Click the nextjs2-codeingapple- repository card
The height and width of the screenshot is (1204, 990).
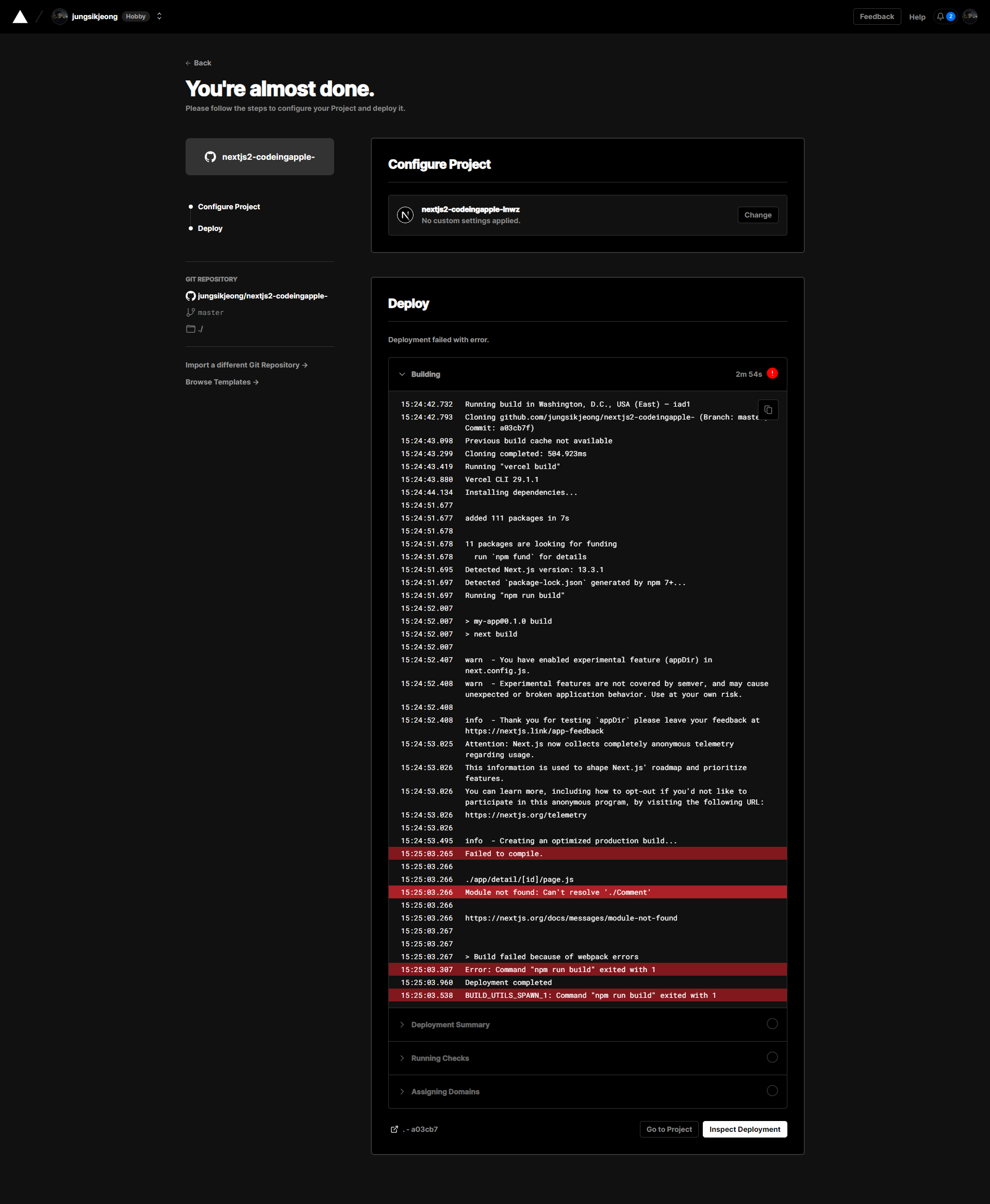259,157
